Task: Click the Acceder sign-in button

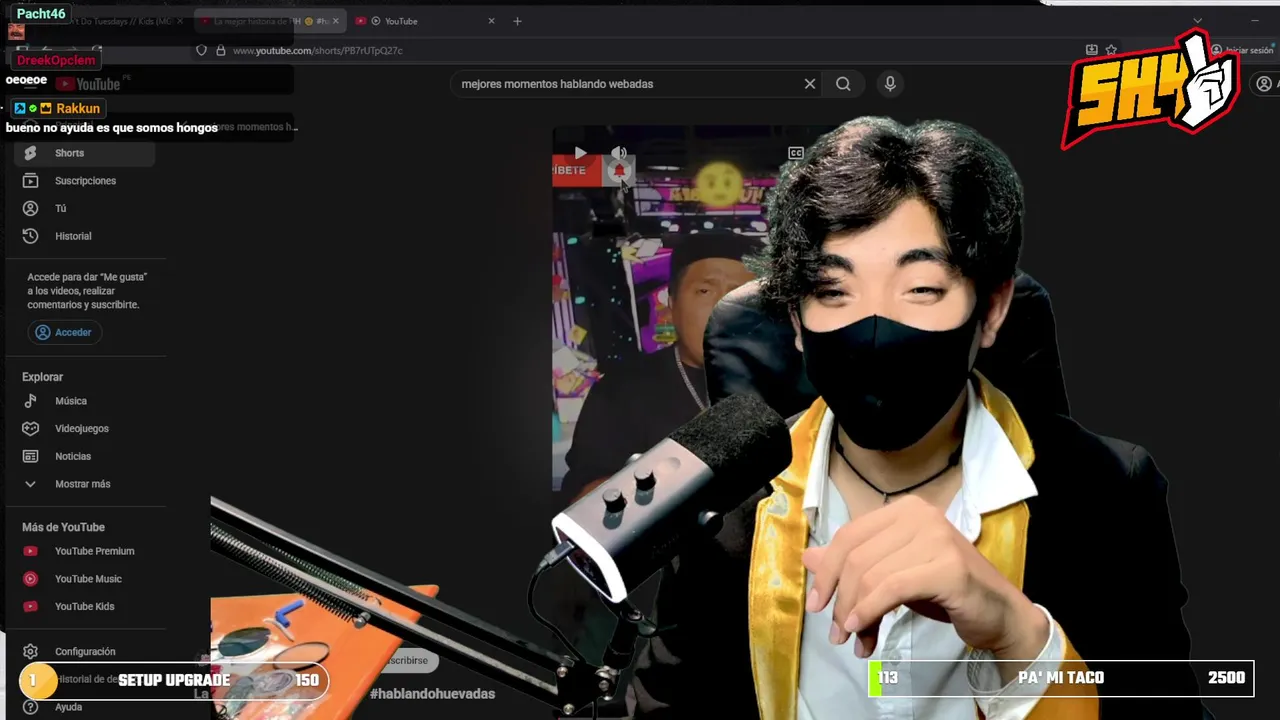Action: point(64,332)
